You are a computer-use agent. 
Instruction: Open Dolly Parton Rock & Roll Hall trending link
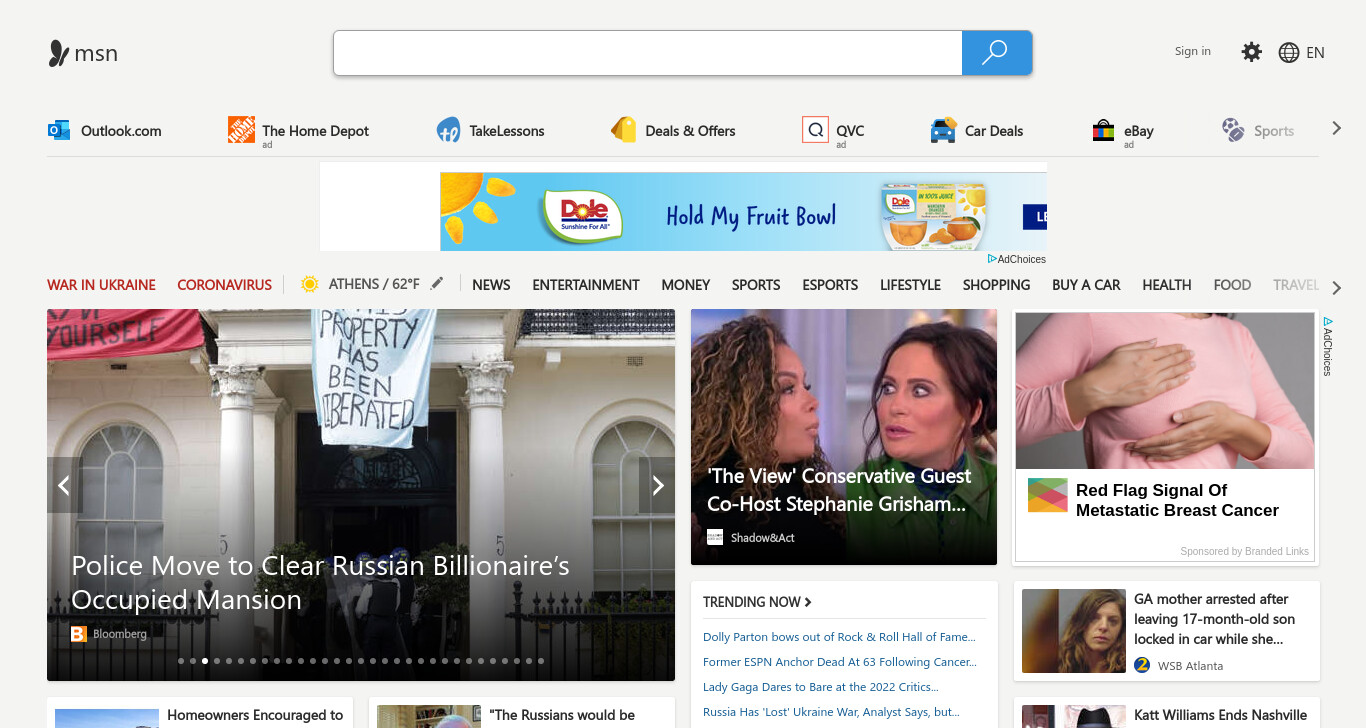tap(839, 637)
